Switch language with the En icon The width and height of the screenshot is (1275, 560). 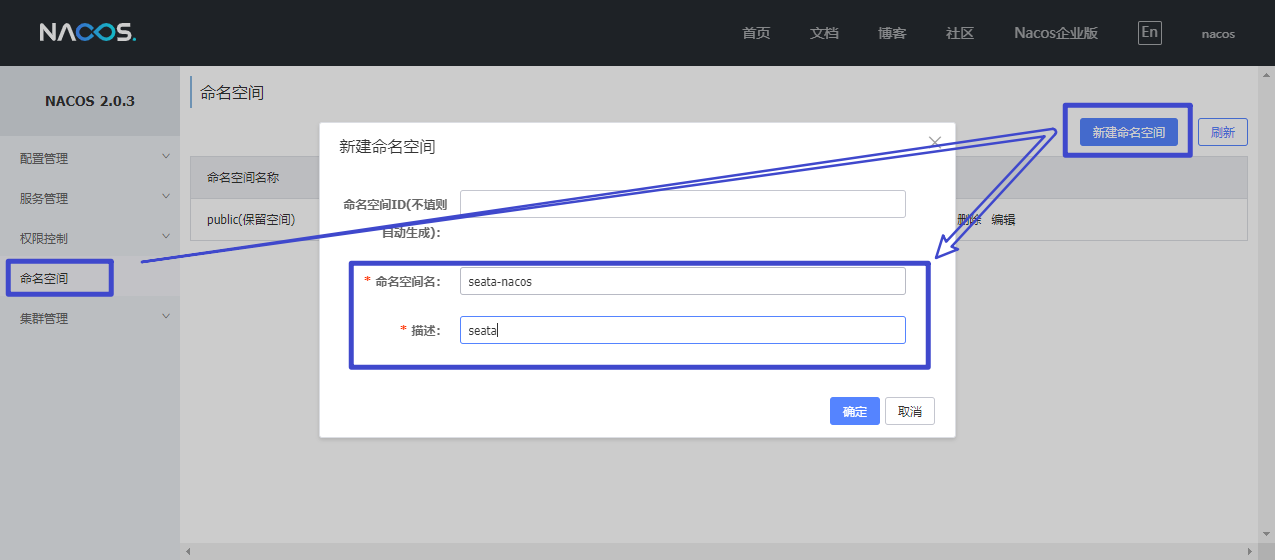coord(1149,32)
